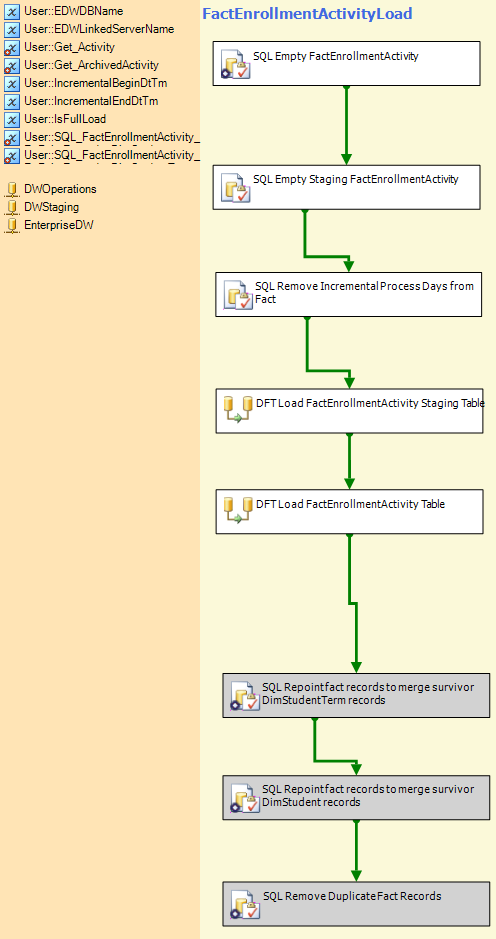Viewport: 496px width, 939px height.
Task: Select 'SQL Remove Incremental Process Days from Fact' label
Action: (364, 293)
